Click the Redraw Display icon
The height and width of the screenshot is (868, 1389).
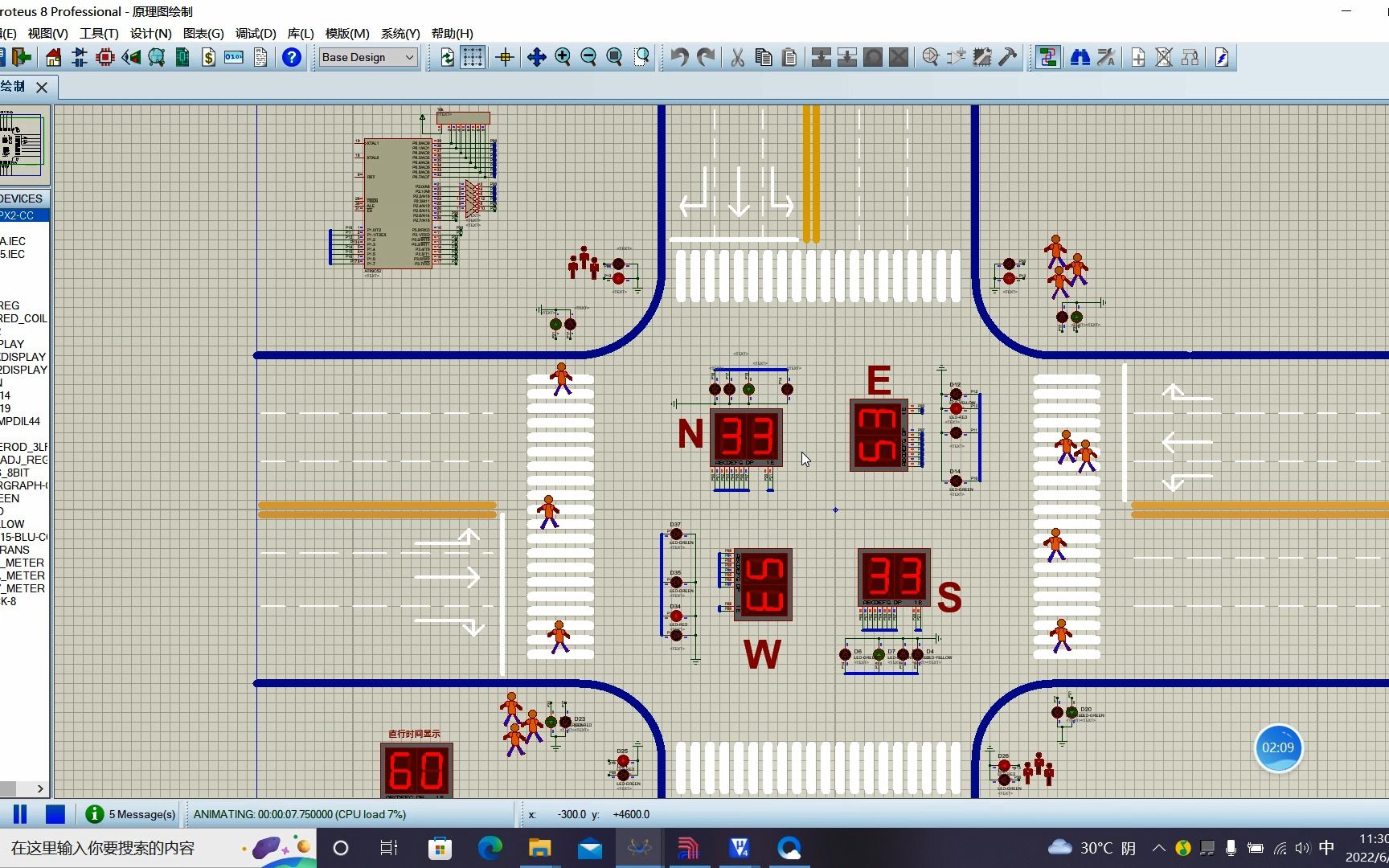(447, 57)
